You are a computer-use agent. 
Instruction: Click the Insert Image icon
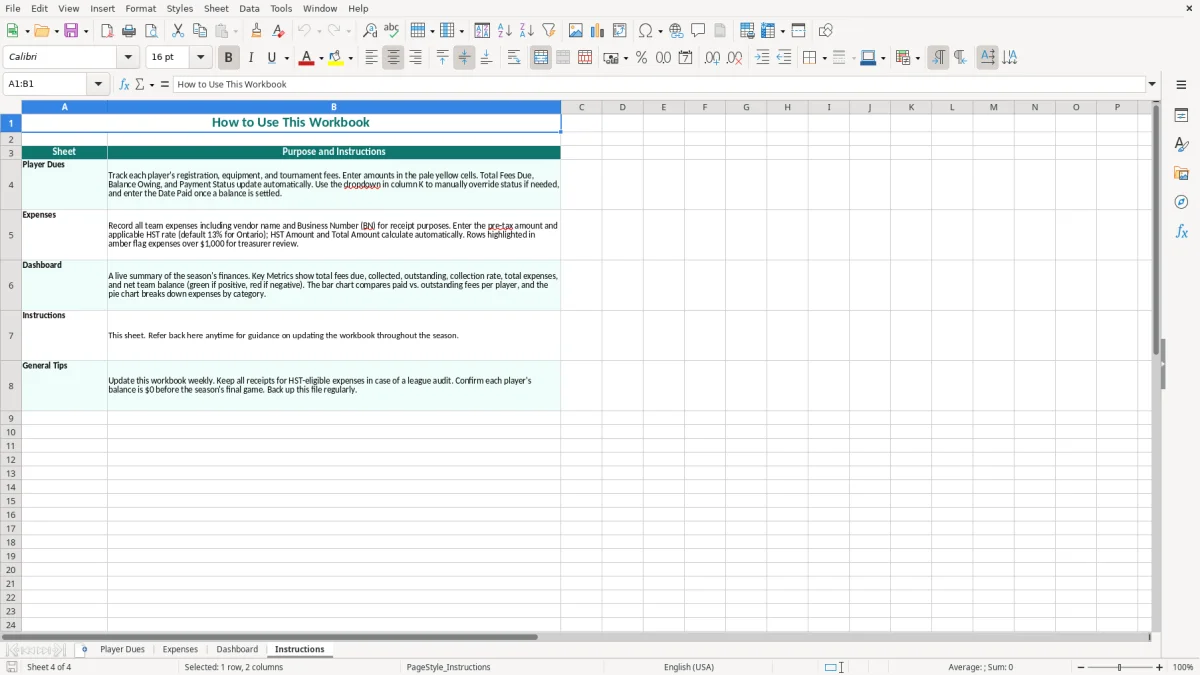click(x=576, y=31)
